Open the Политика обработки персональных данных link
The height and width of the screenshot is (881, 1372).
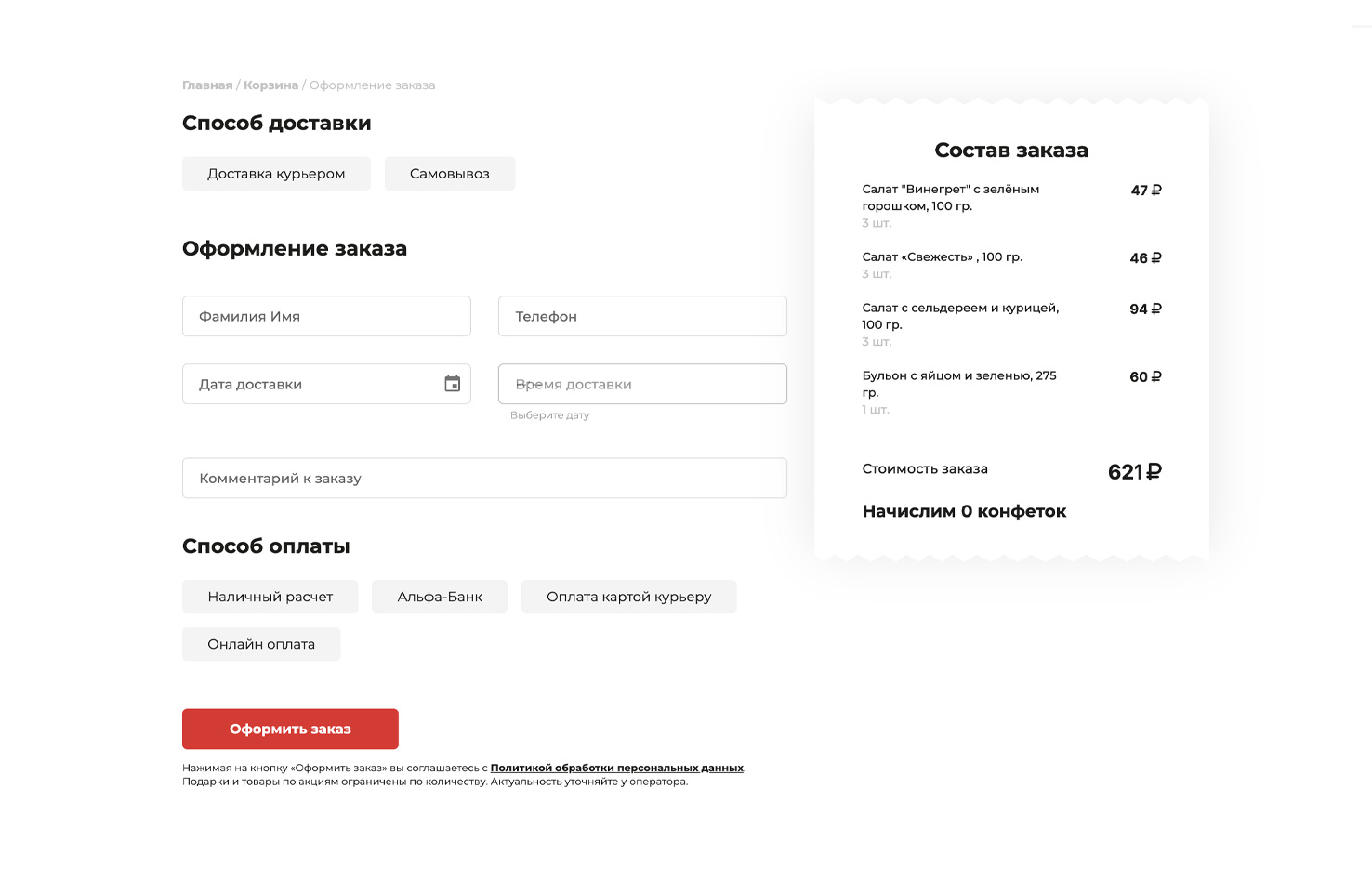(616, 768)
